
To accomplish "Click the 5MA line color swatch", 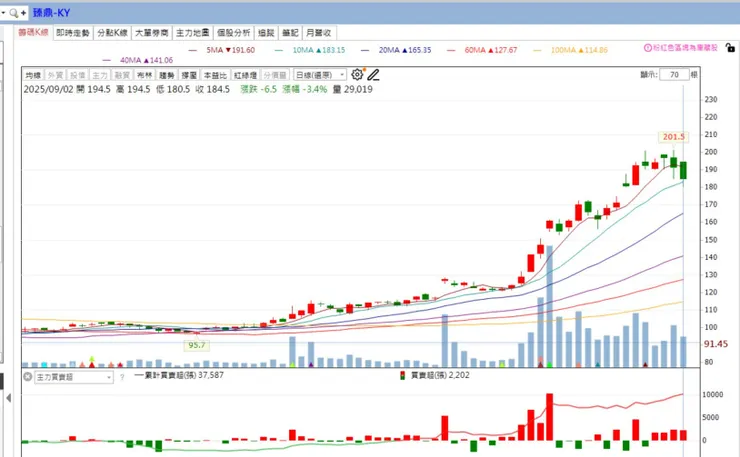I will (x=193, y=50).
